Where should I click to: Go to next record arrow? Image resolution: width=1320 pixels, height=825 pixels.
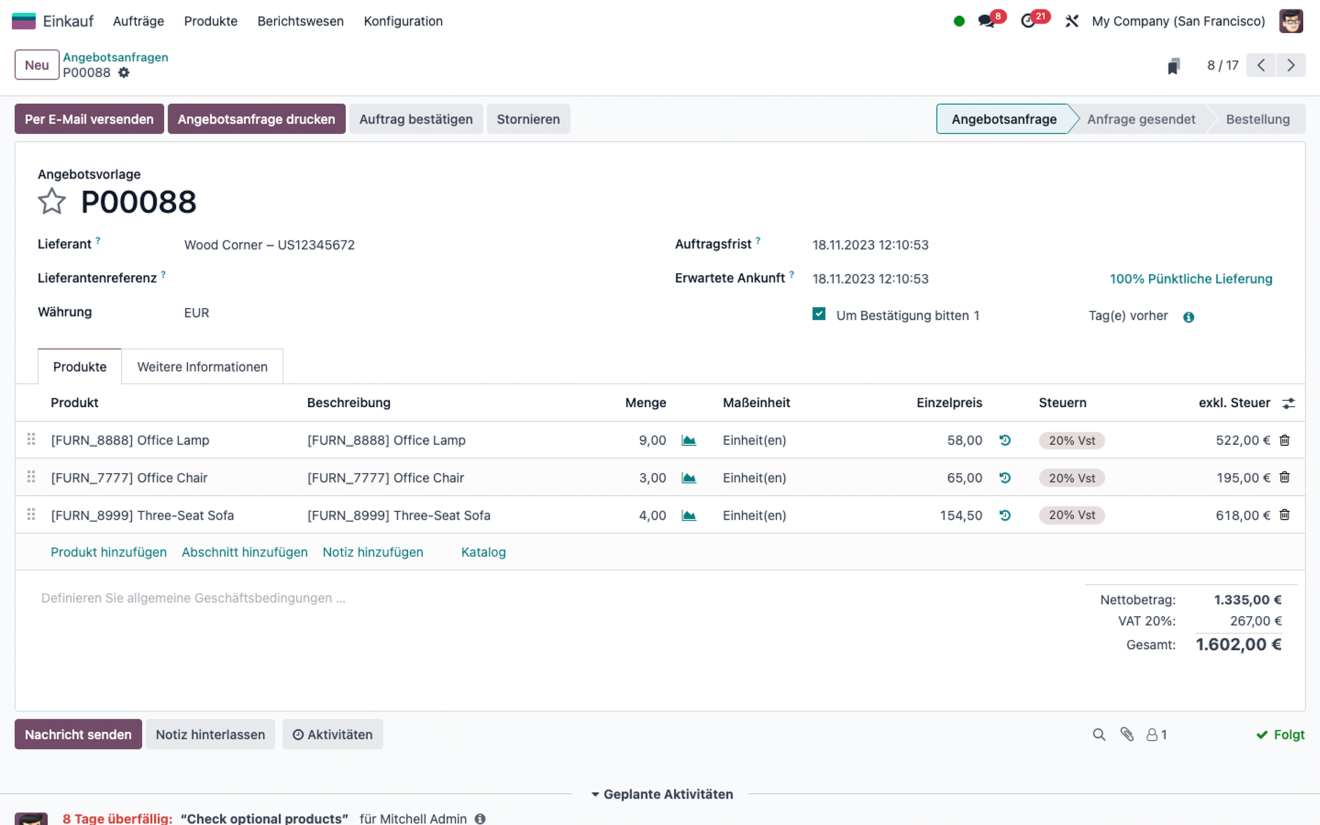[1291, 65]
